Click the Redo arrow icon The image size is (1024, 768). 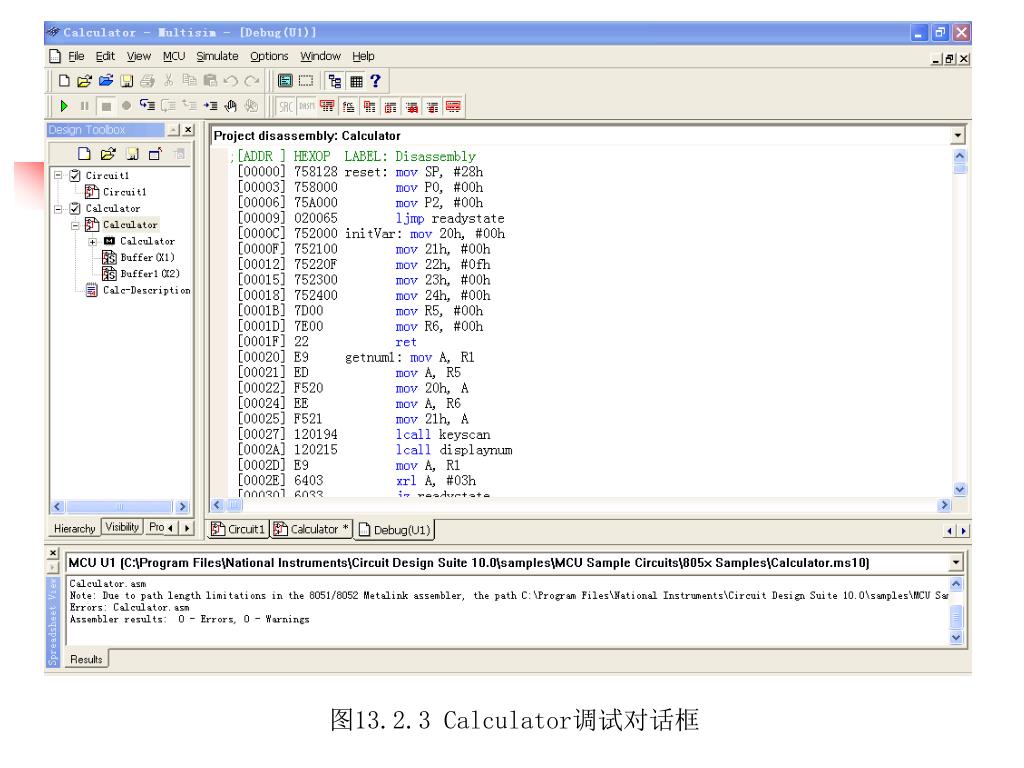coord(251,81)
